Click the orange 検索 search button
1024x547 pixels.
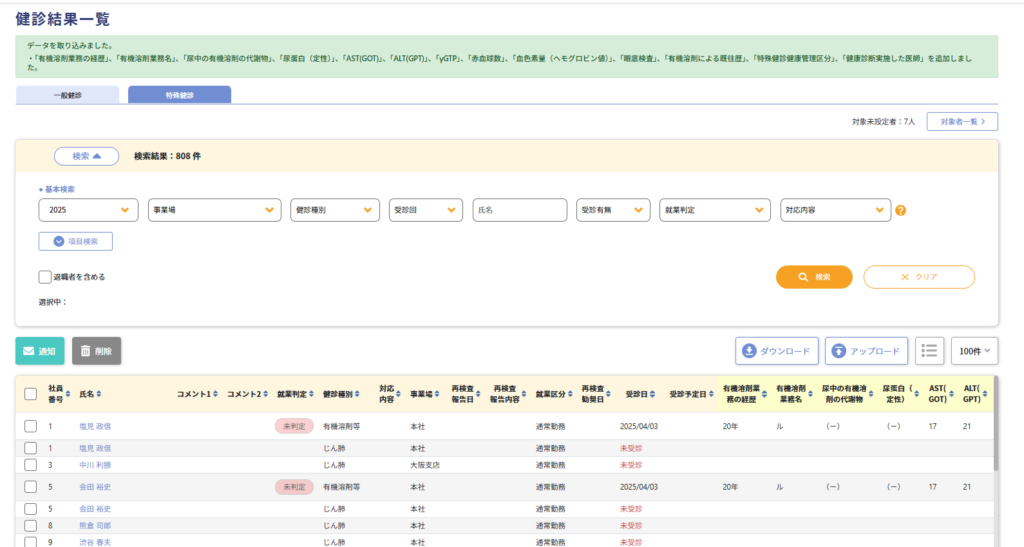(x=814, y=277)
